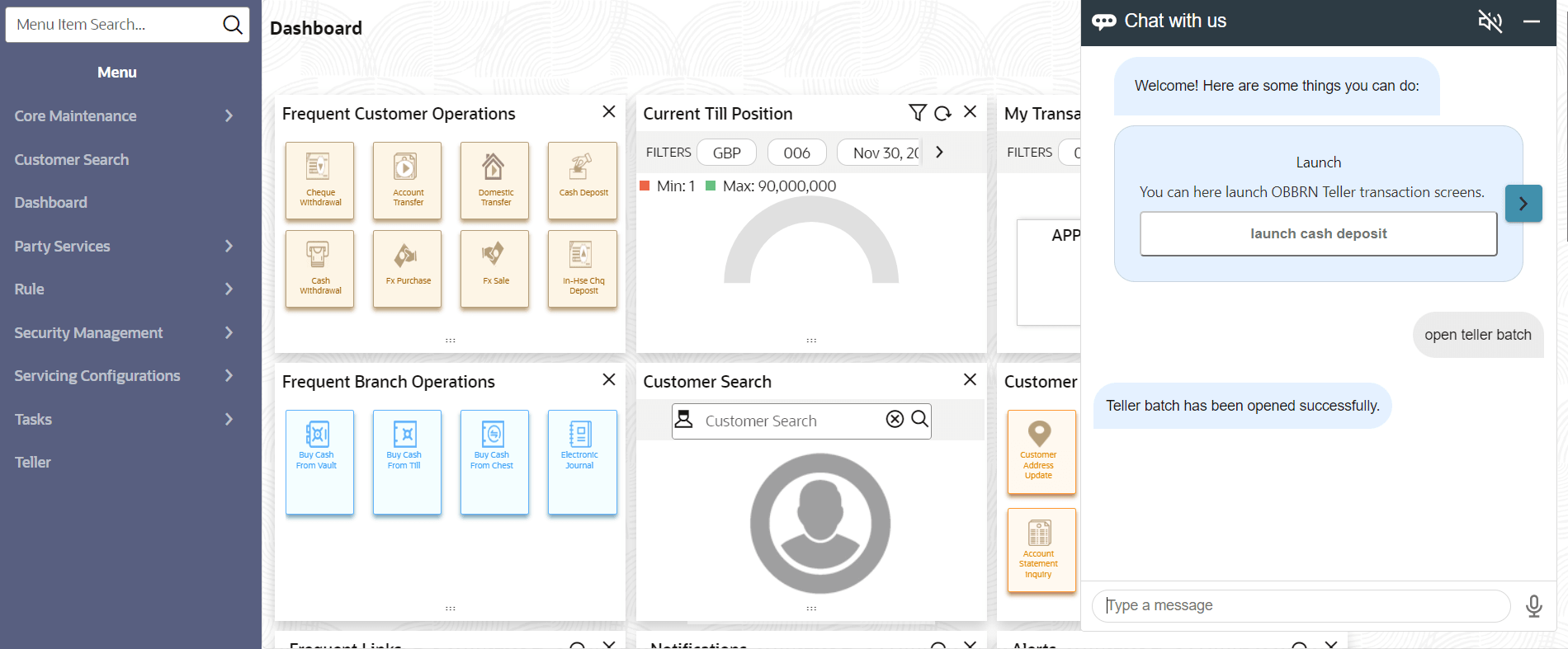Open the Cheque Withdrawal tile
The height and width of the screenshot is (649, 1568).
[319, 181]
